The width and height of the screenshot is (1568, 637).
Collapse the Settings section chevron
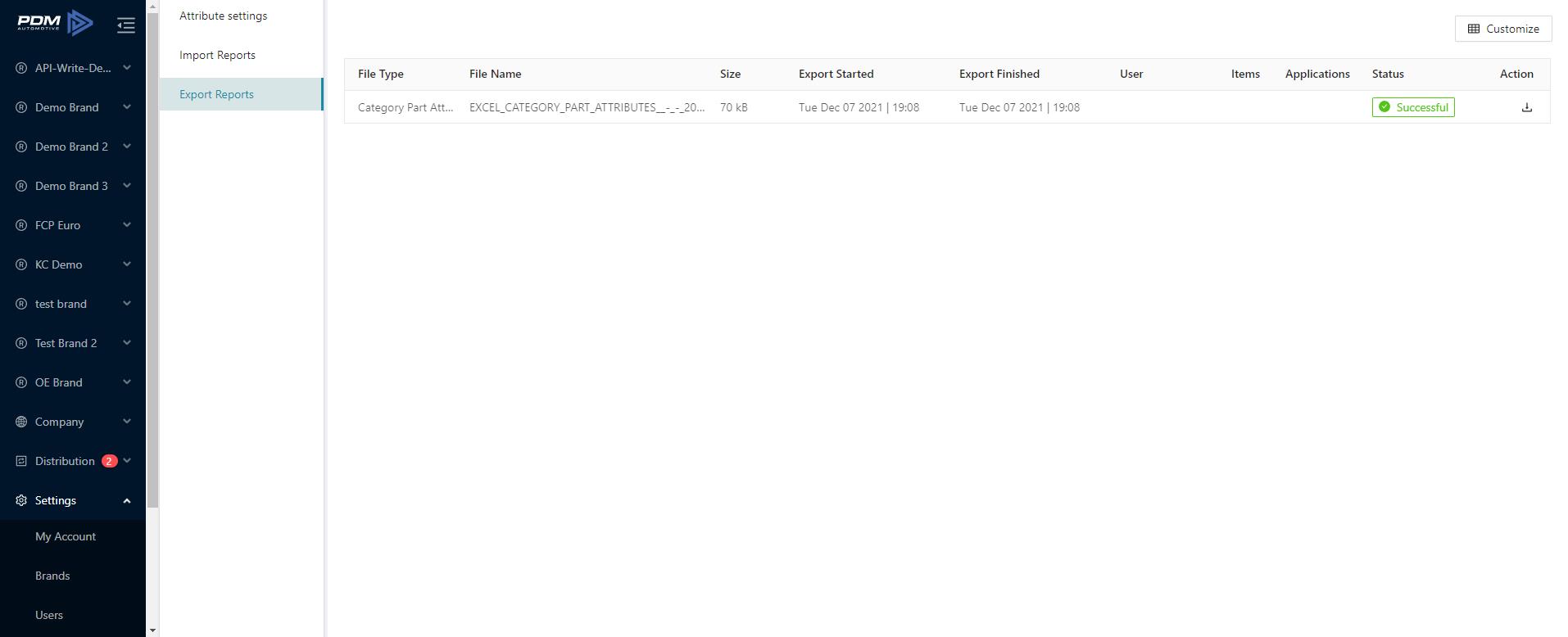pos(127,500)
